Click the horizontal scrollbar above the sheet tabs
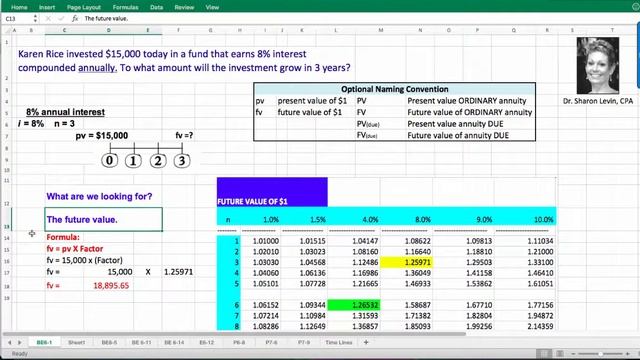640x360 pixels. 234,334
